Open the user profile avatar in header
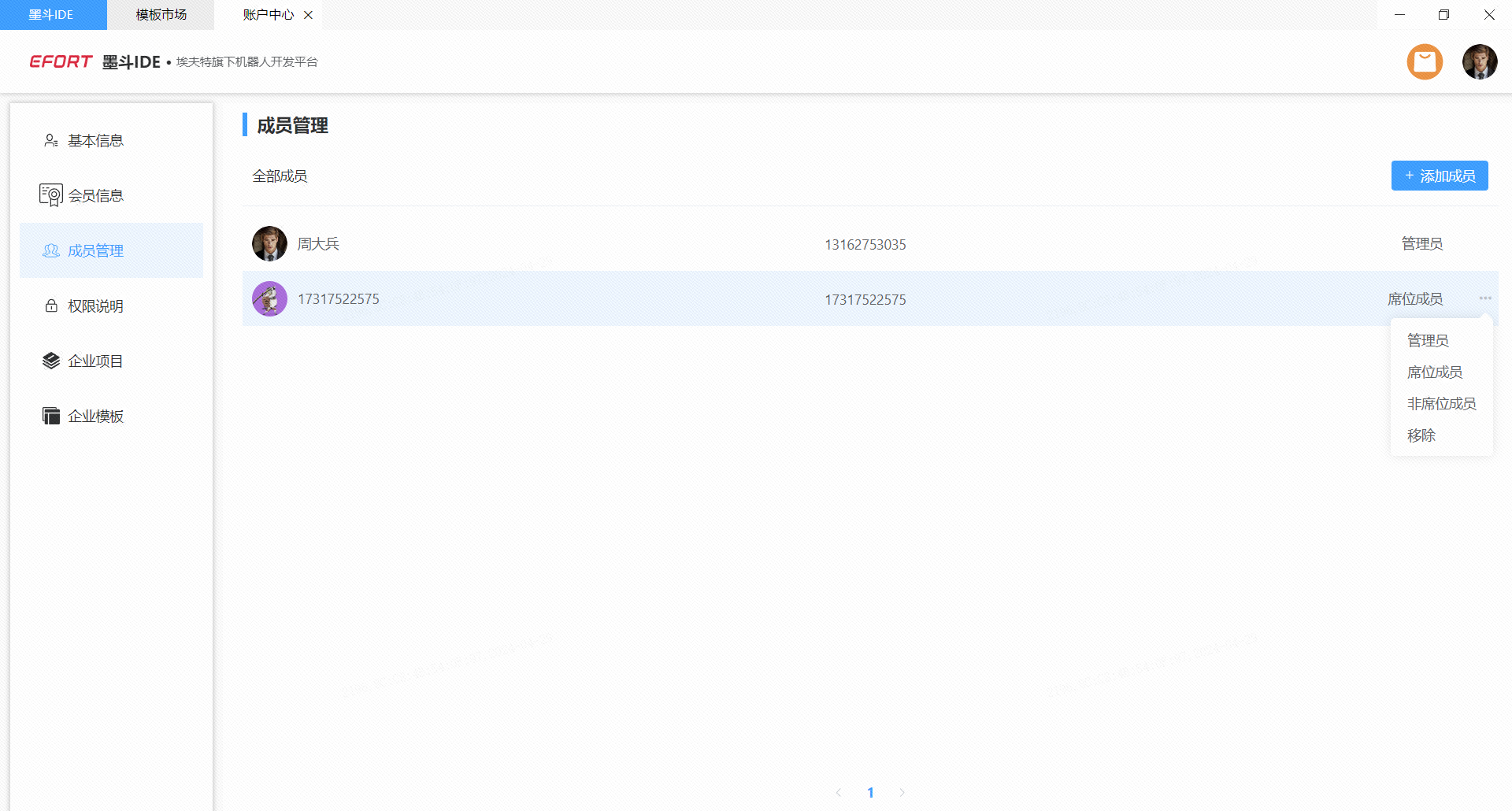This screenshot has height=811, width=1512. 1480,62
